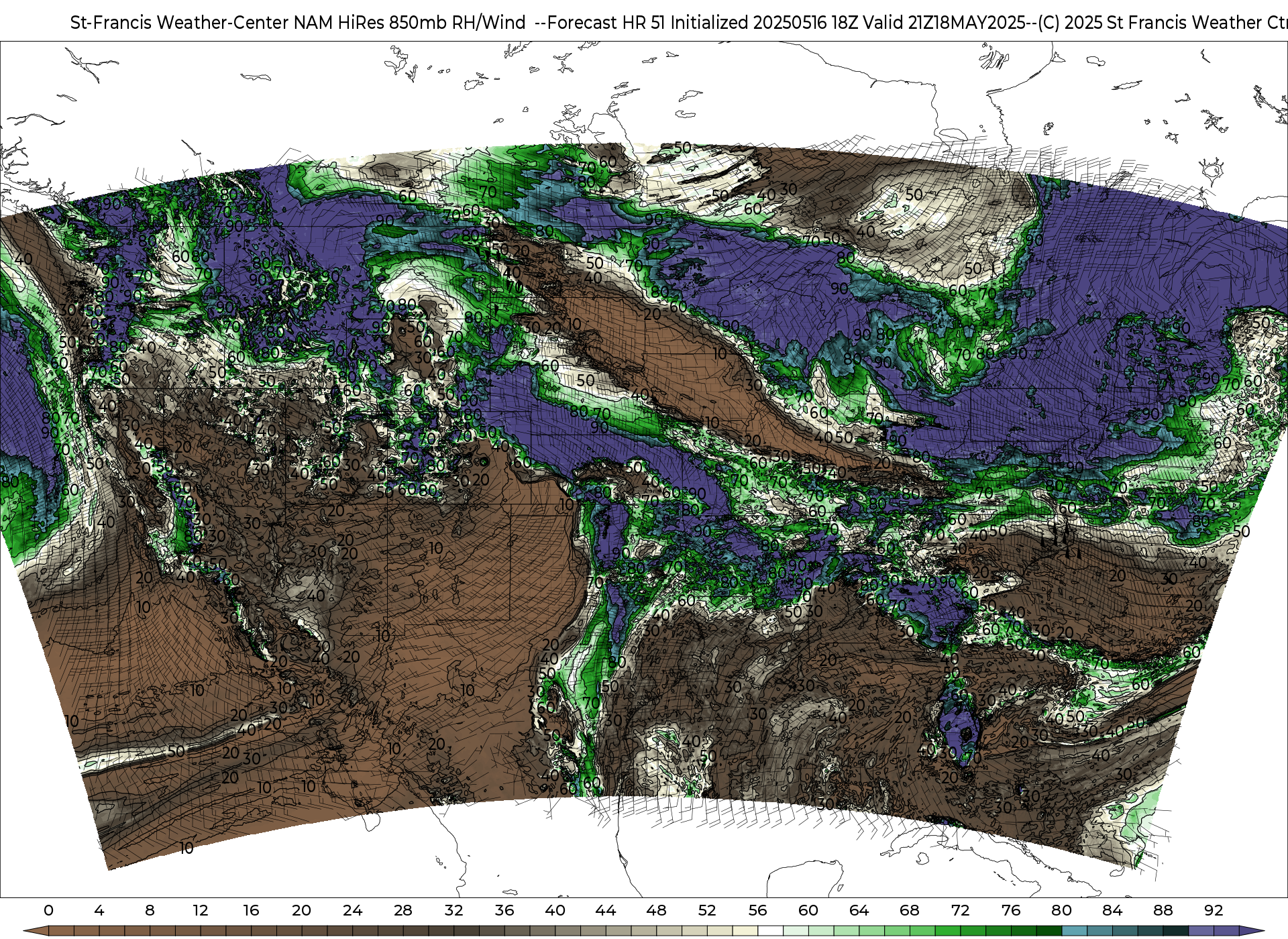Select the 28 tick label on the colorbar
Screen dimensions: 1288x939
(403, 910)
